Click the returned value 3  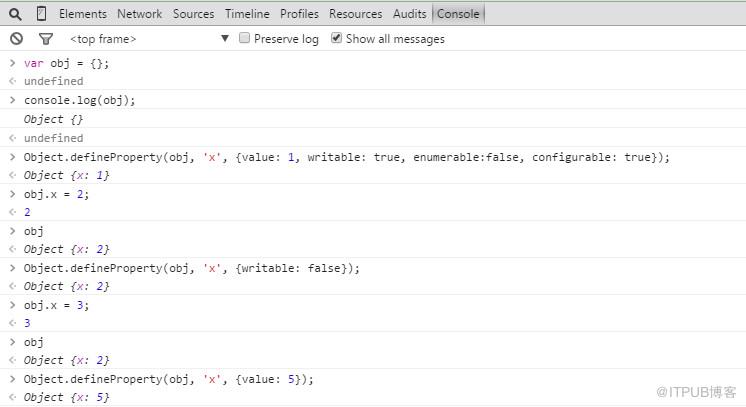pos(27,323)
